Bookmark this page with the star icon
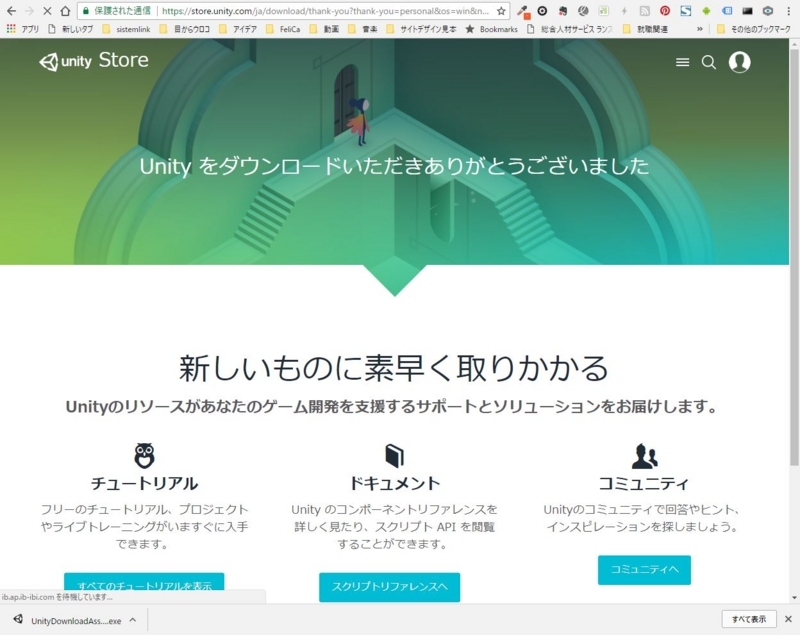The image size is (800, 635). (x=501, y=11)
